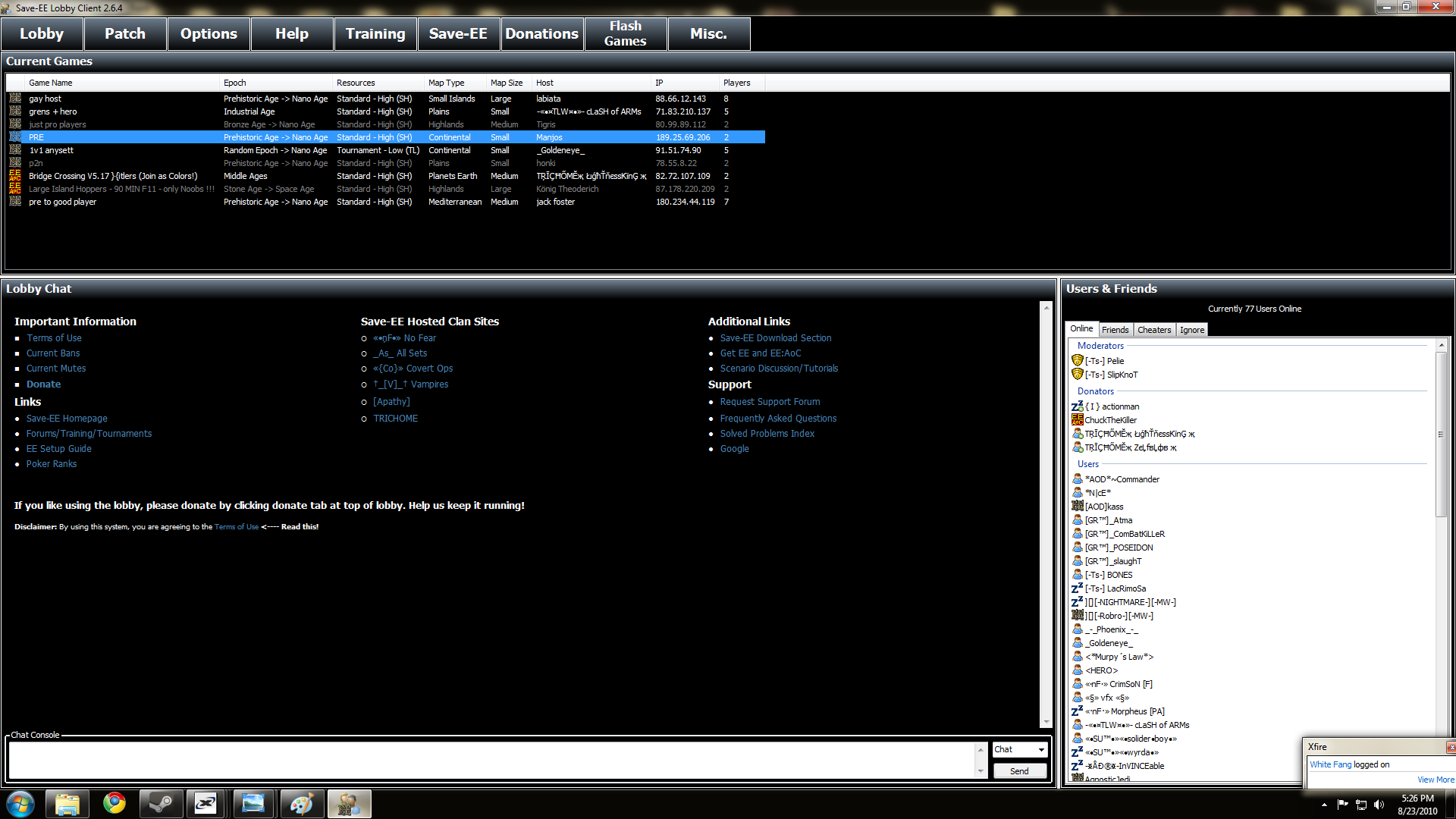
Task: Click the user avatar icon beside *AOD*~Commander
Action: 1077,479
